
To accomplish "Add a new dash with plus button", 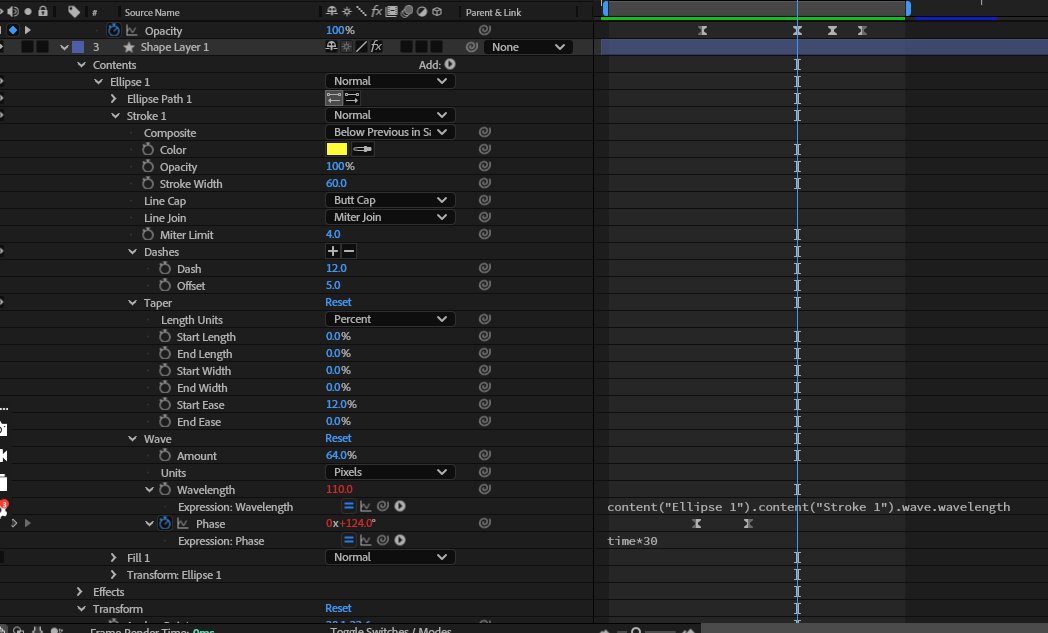I will click(333, 251).
